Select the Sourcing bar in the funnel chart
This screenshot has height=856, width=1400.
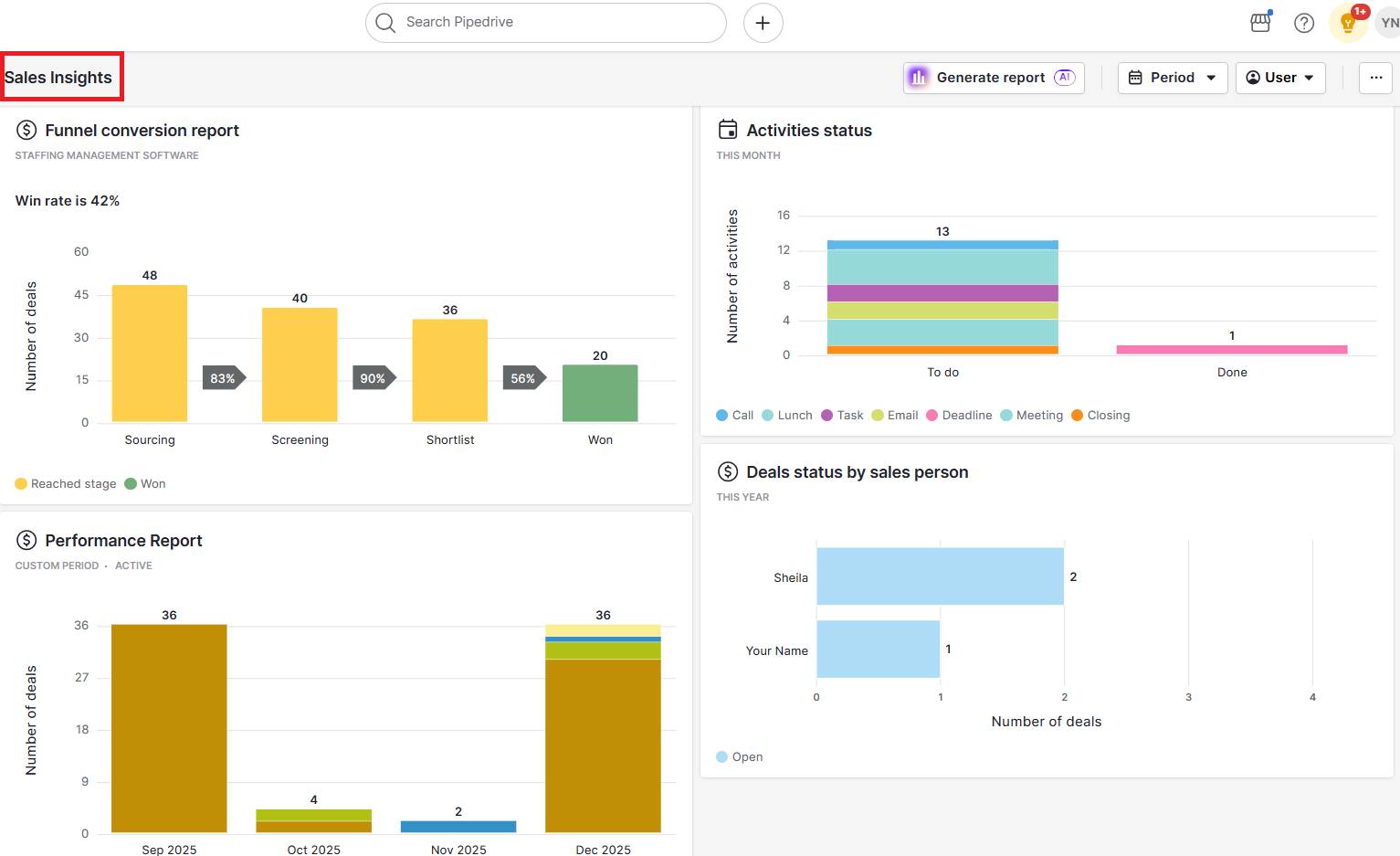click(149, 352)
